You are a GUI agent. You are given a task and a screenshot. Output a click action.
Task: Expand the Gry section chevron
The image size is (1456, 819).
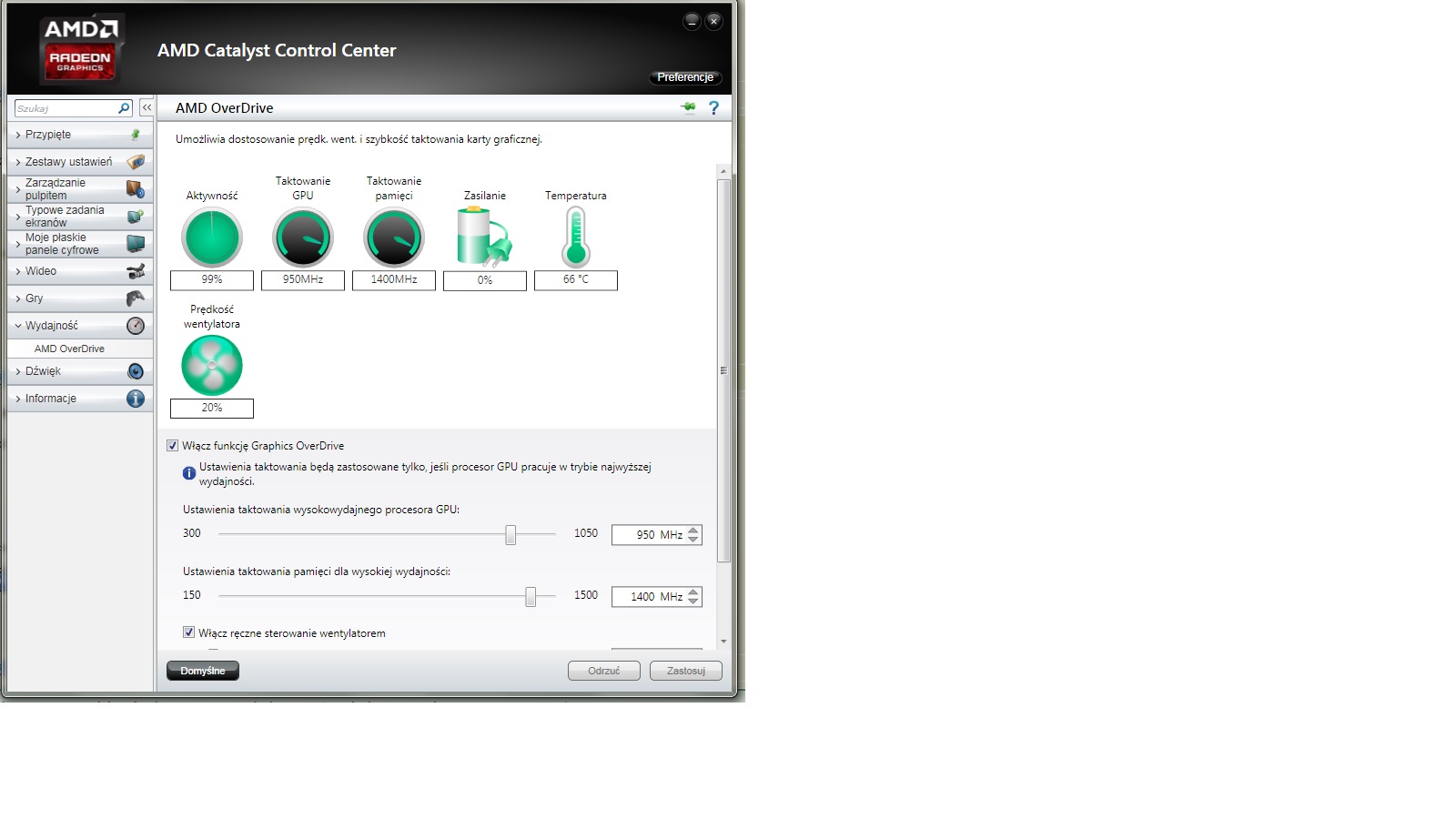tap(17, 298)
